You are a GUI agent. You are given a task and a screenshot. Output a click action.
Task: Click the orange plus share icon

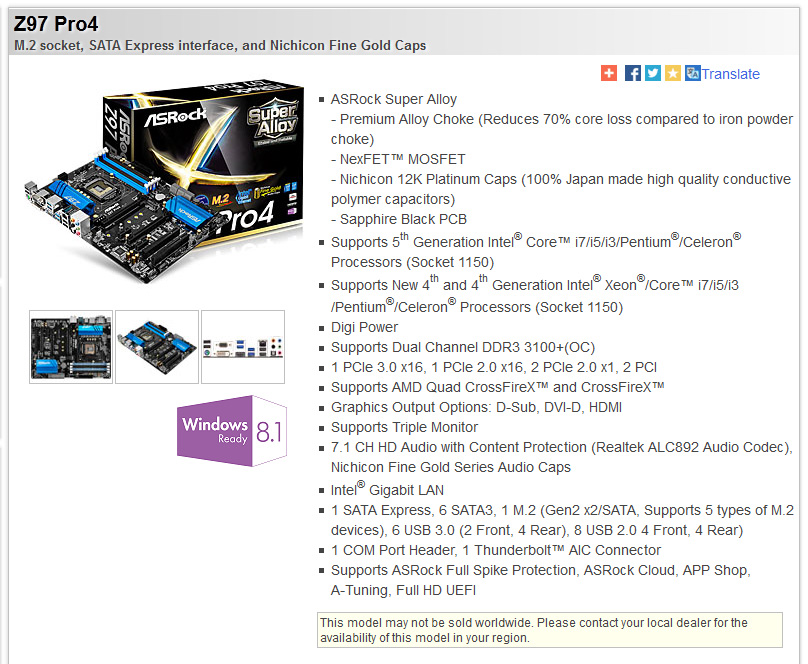609,73
